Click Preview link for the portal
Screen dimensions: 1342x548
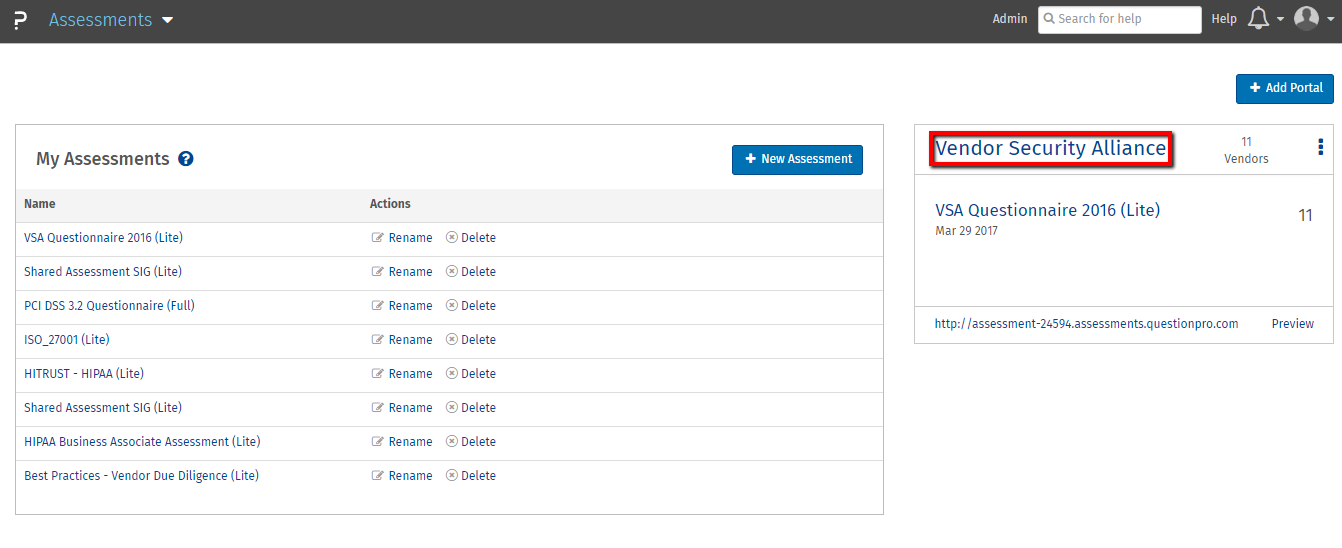1292,324
